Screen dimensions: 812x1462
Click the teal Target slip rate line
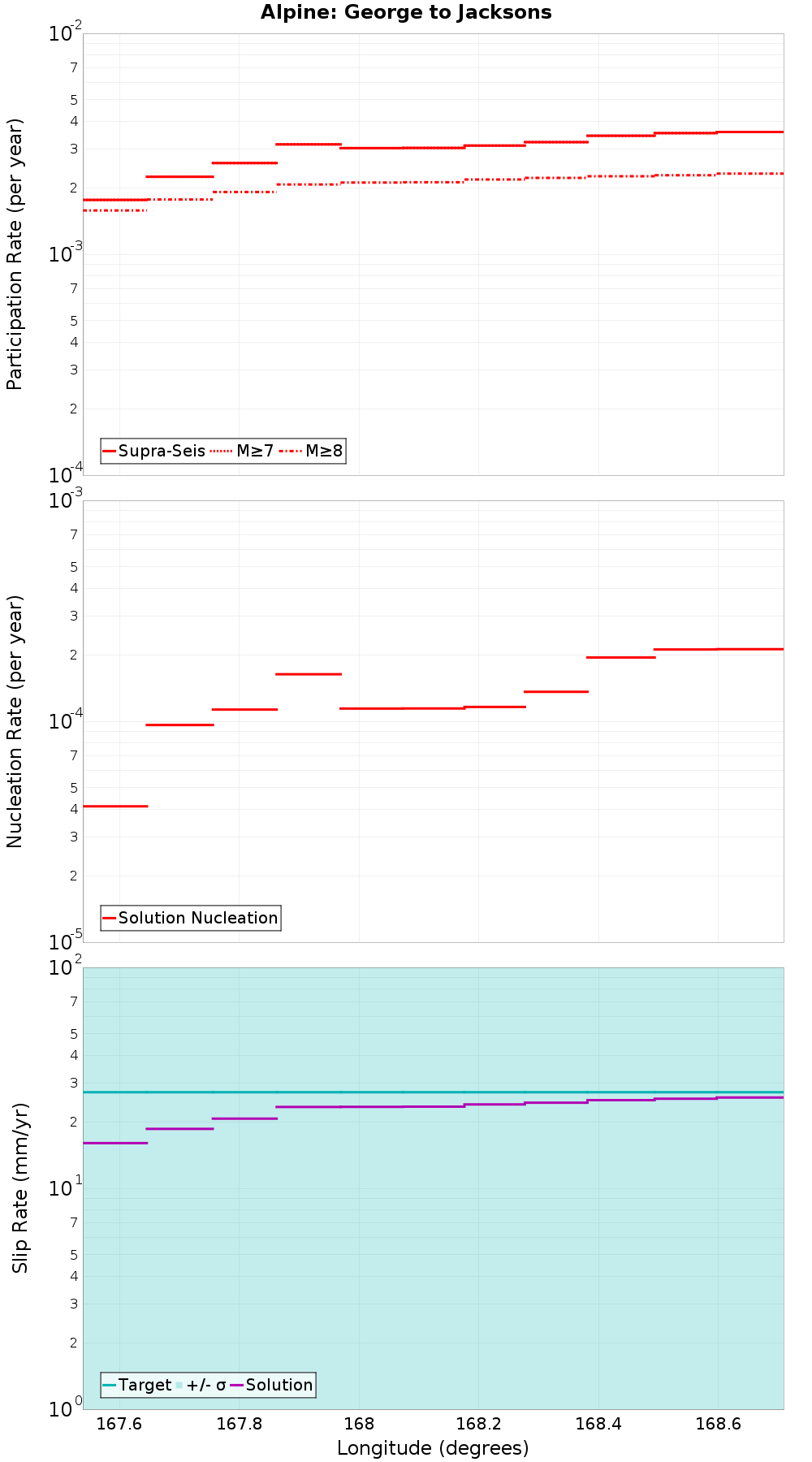coord(434,1092)
